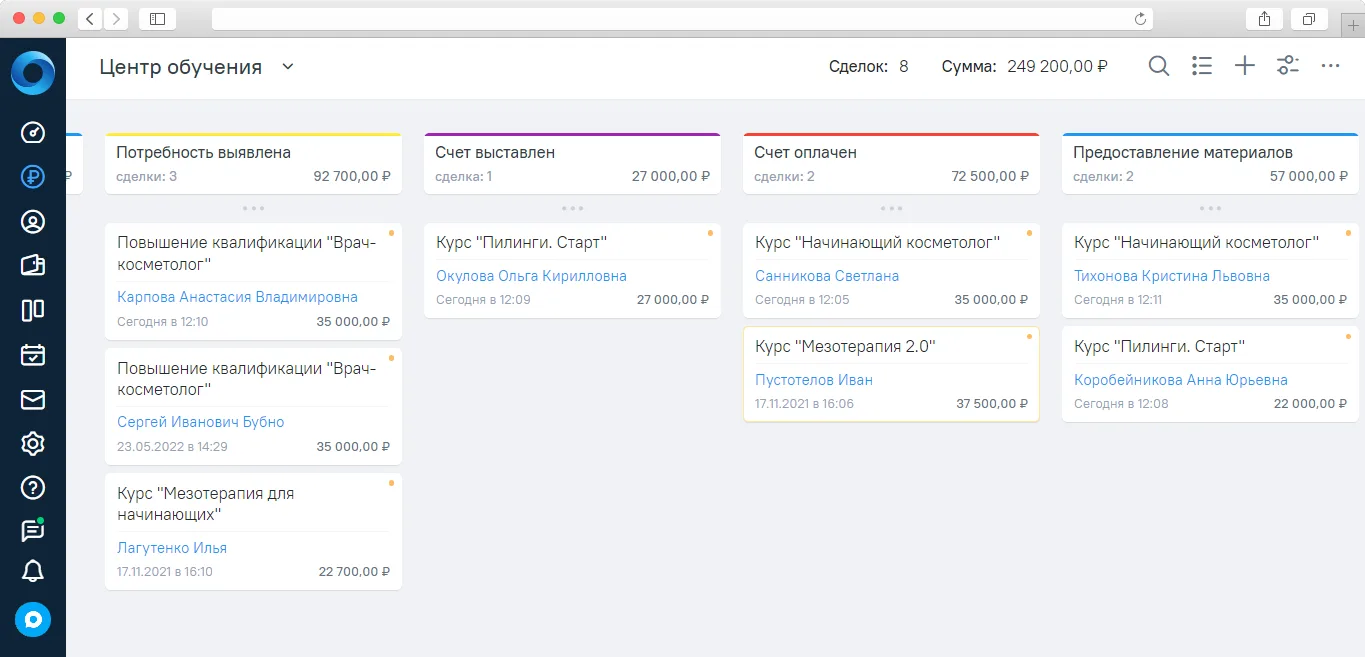Open Курс "Пилинги. Старт" deal by Коробейникова
The width and height of the screenshot is (1365, 657).
1210,374
